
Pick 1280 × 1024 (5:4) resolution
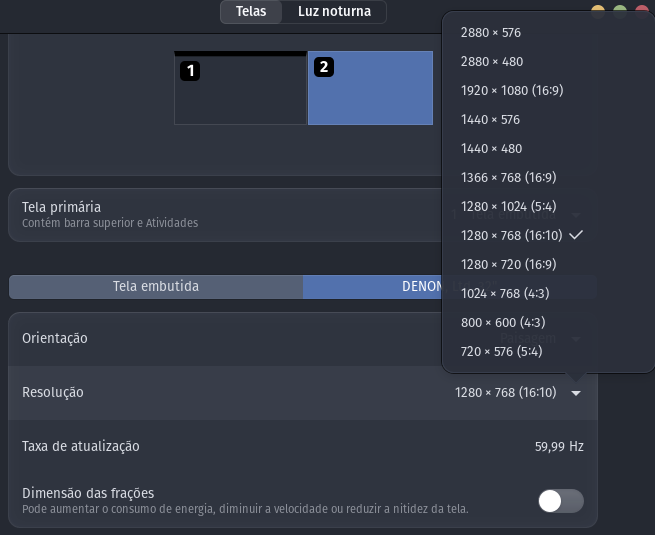click(x=509, y=206)
